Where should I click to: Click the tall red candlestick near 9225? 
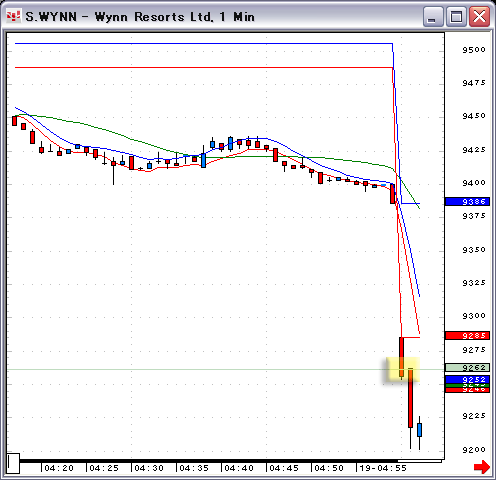[x=410, y=398]
